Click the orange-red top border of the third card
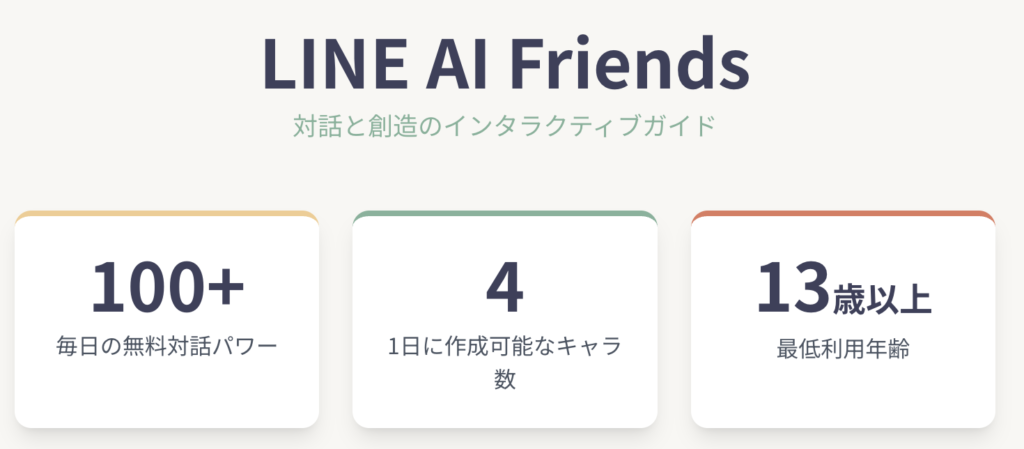 pyautogui.click(x=843, y=214)
